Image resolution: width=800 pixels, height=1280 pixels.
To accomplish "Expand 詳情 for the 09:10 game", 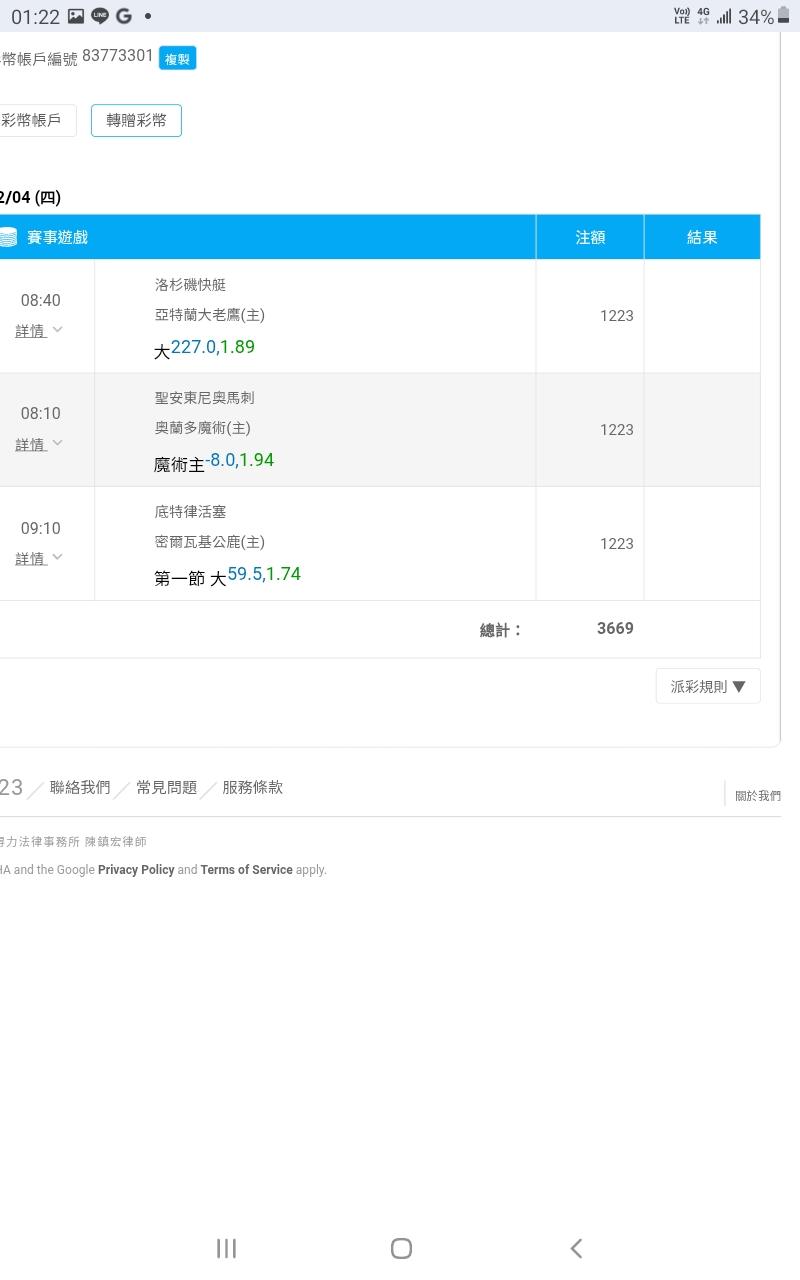I will [x=39, y=558].
